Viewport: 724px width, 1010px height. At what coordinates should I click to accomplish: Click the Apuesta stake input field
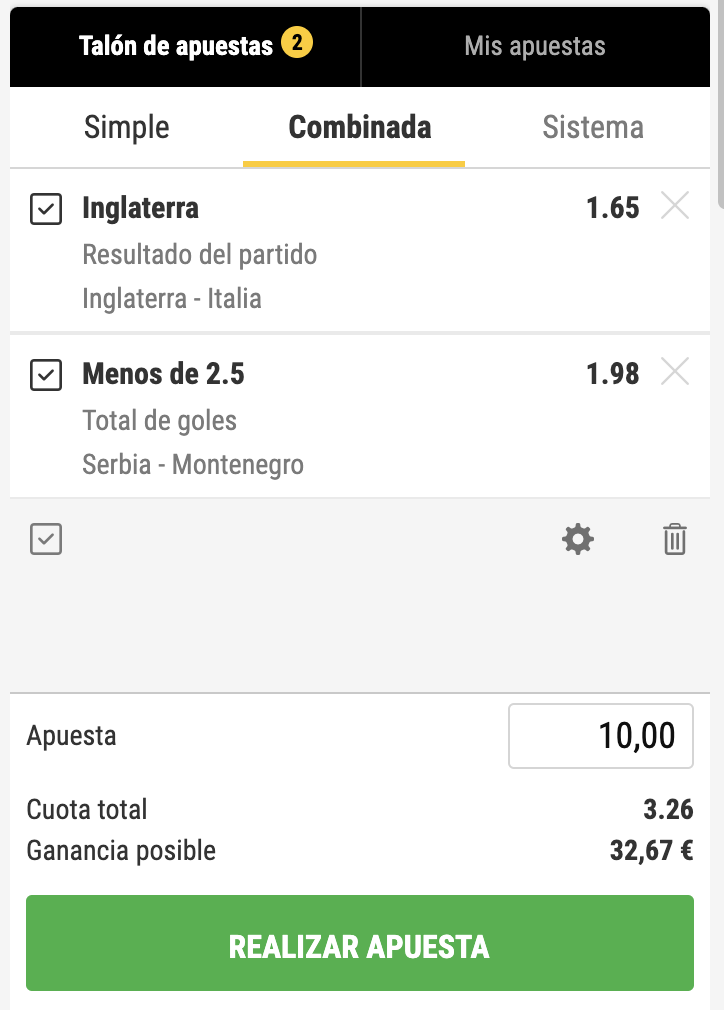(x=601, y=737)
